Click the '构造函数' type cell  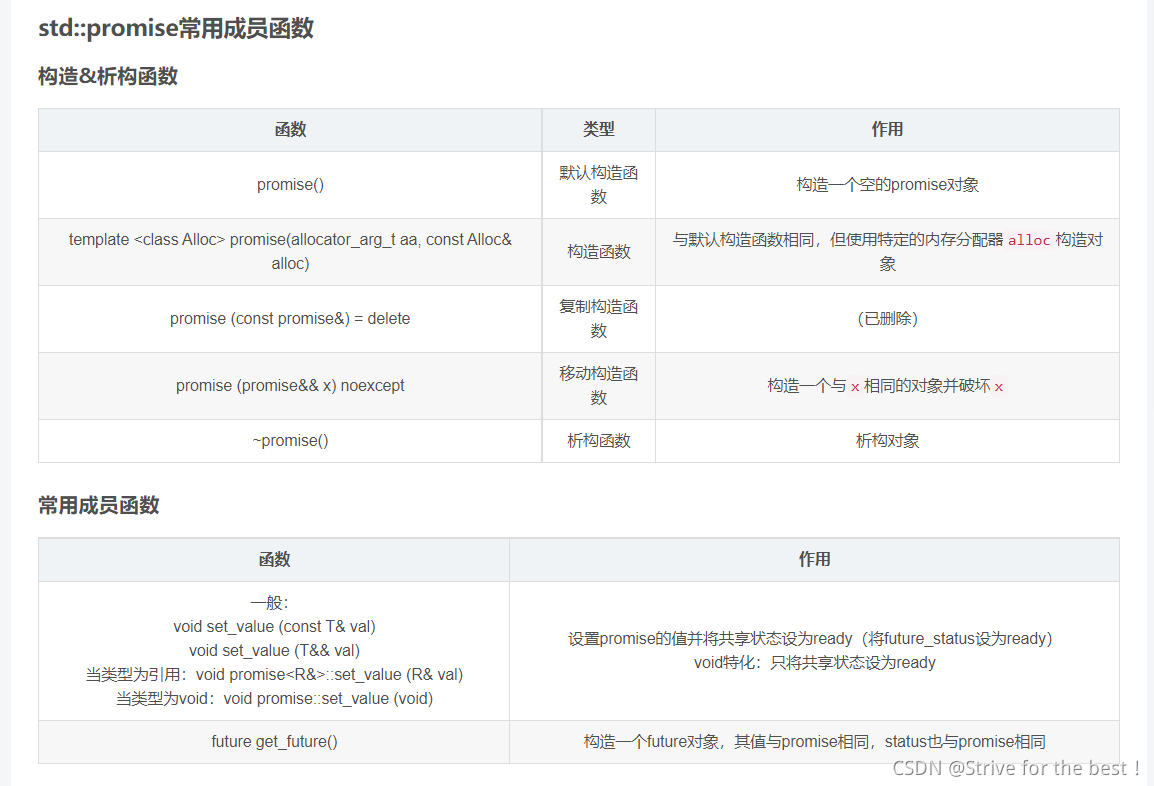(x=598, y=252)
